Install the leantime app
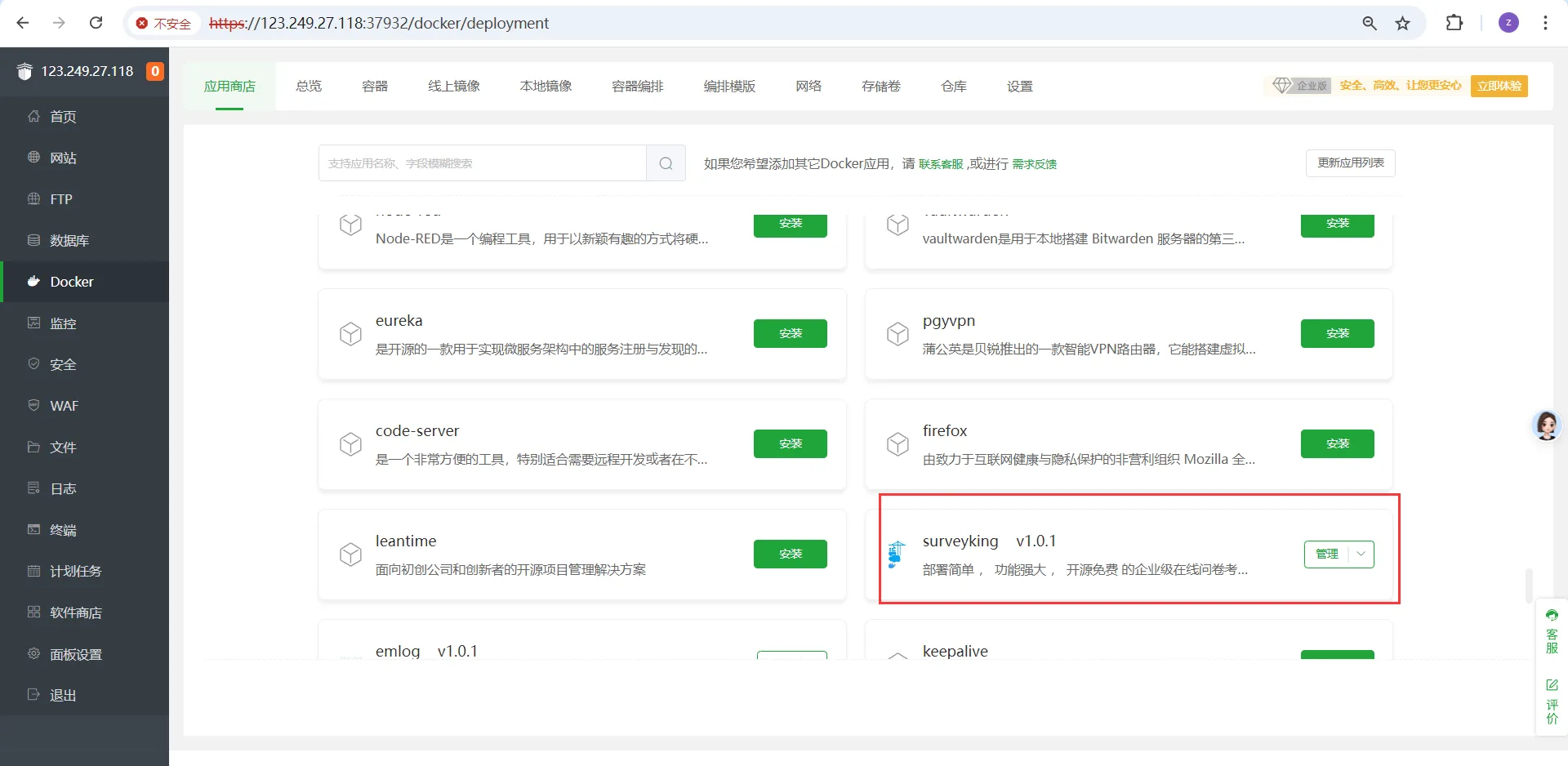Image resolution: width=1568 pixels, height=766 pixels. 791,554
